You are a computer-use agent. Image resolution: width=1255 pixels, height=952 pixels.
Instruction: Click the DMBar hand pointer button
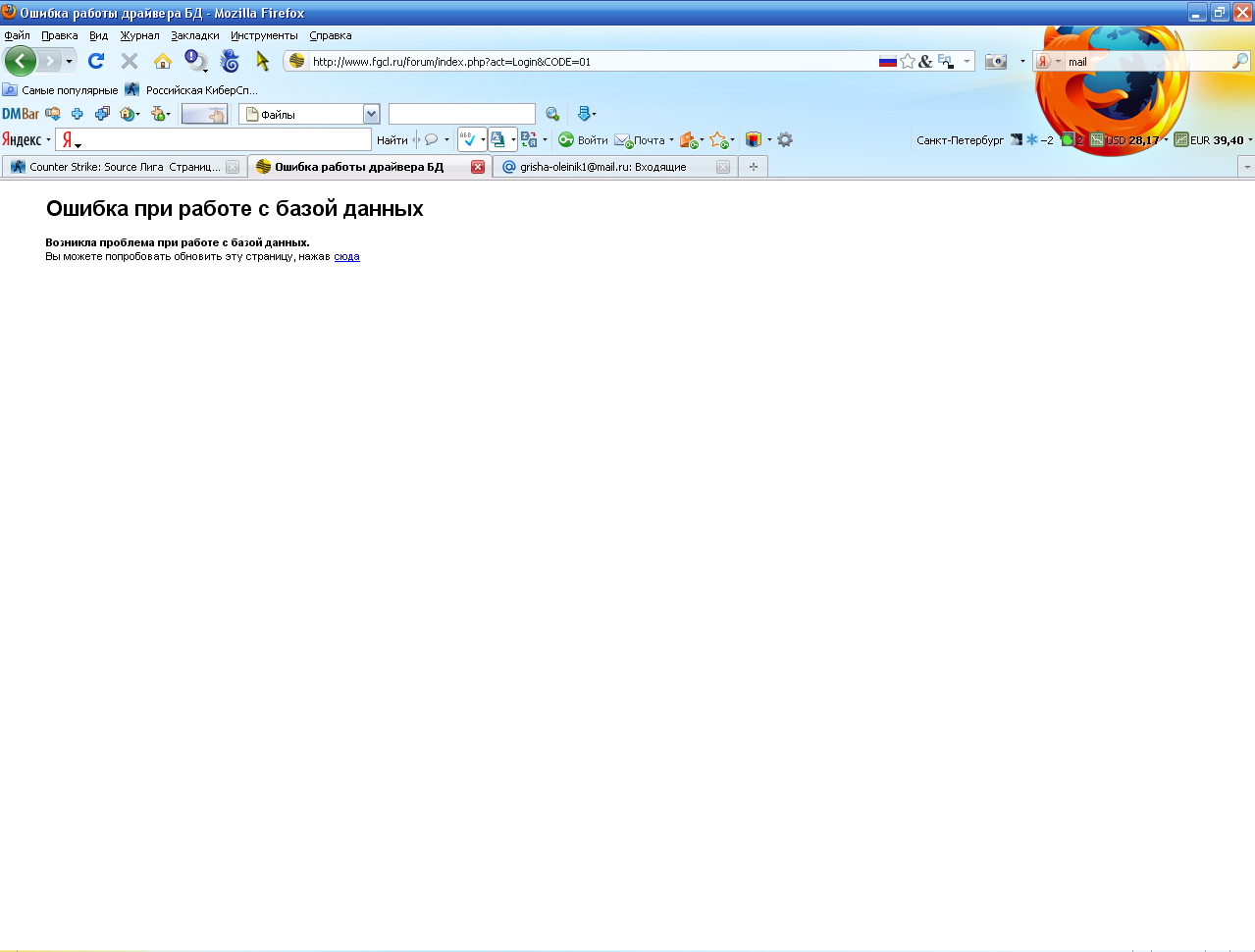pos(204,114)
